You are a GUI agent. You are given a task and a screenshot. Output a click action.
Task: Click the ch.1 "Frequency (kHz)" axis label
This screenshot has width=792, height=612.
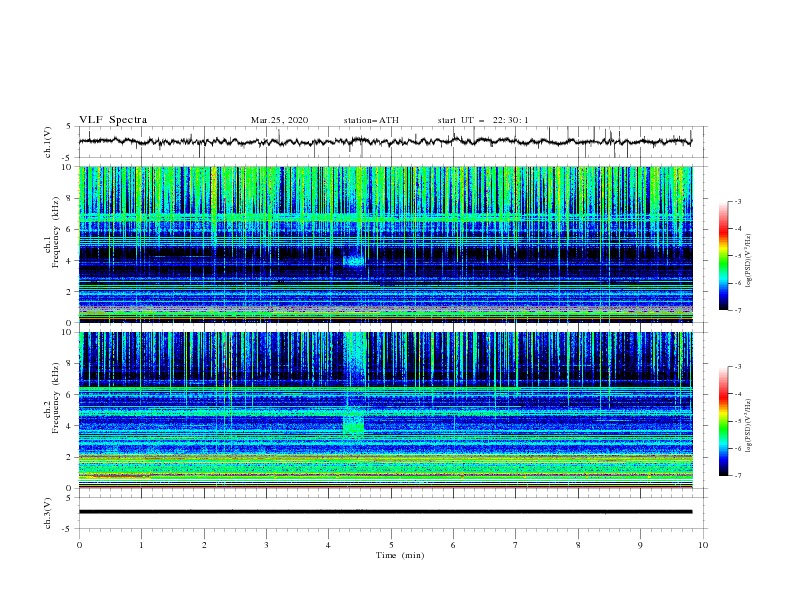click(x=56, y=232)
